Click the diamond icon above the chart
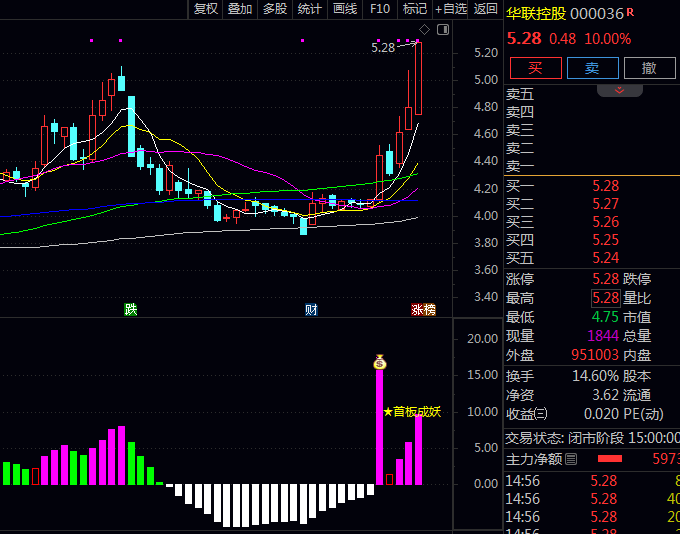This screenshot has height=534, width=680. (425, 30)
